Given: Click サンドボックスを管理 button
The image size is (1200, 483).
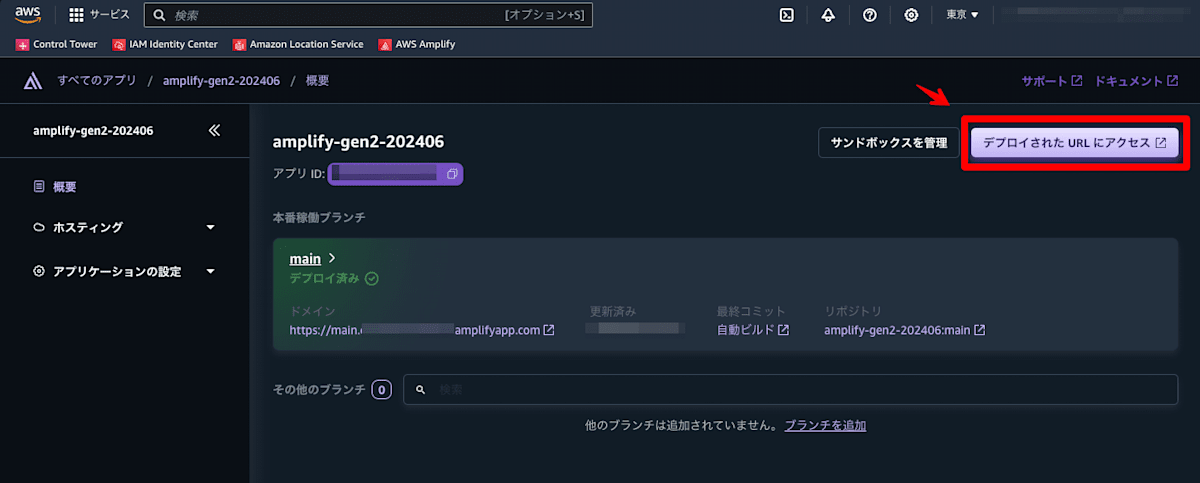Looking at the screenshot, I should pyautogui.click(x=888, y=143).
